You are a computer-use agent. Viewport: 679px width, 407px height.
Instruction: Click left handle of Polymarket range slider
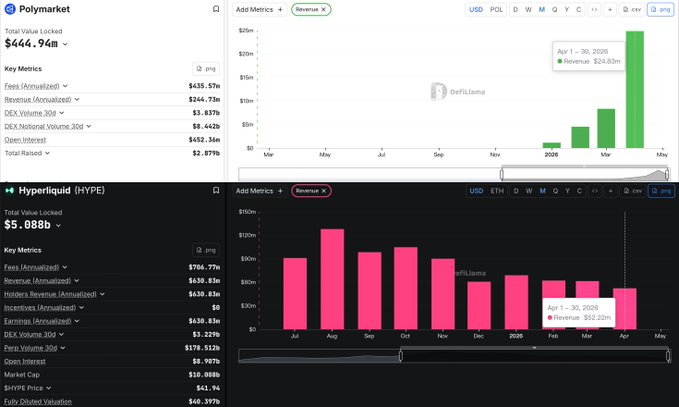coord(501,174)
